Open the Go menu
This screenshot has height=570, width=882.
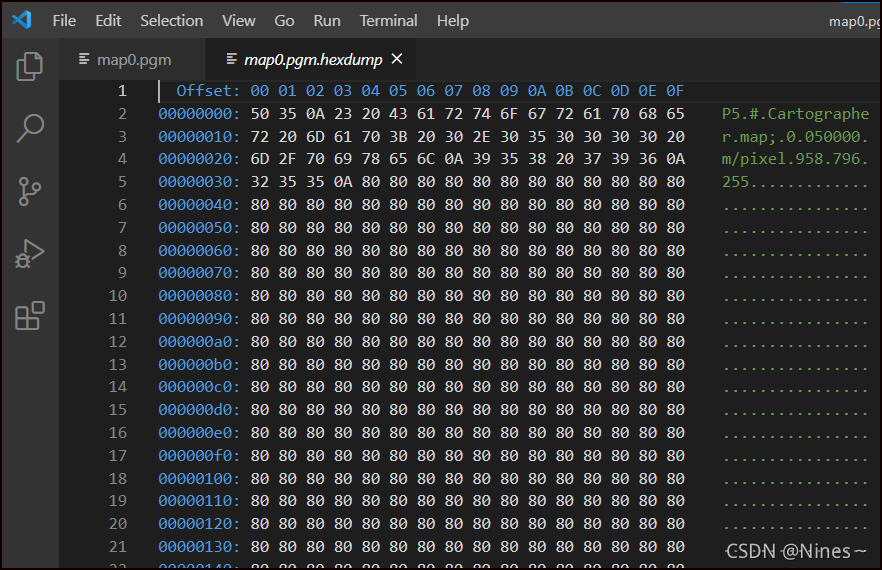[284, 21]
